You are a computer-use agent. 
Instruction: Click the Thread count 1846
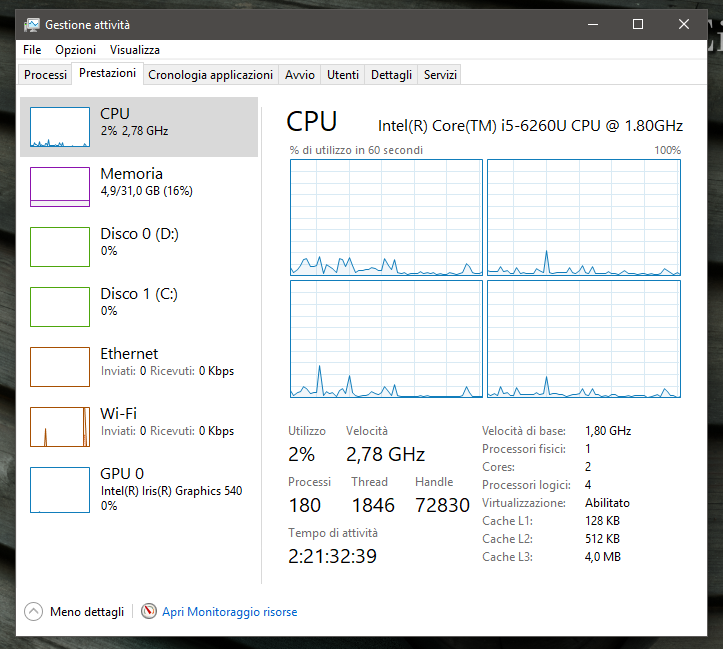(x=373, y=505)
